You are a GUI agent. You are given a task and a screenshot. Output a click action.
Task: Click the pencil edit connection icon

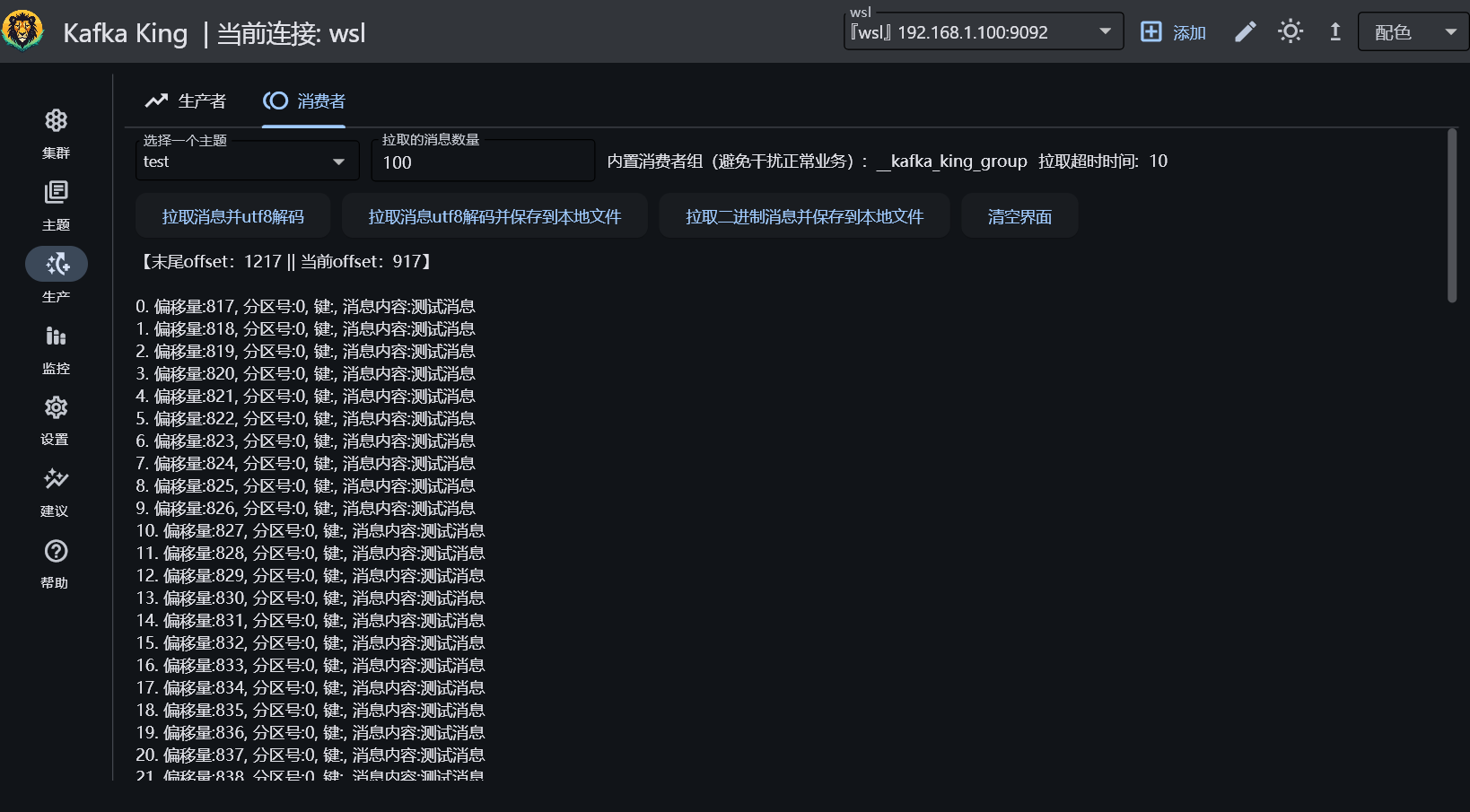[x=1245, y=32]
